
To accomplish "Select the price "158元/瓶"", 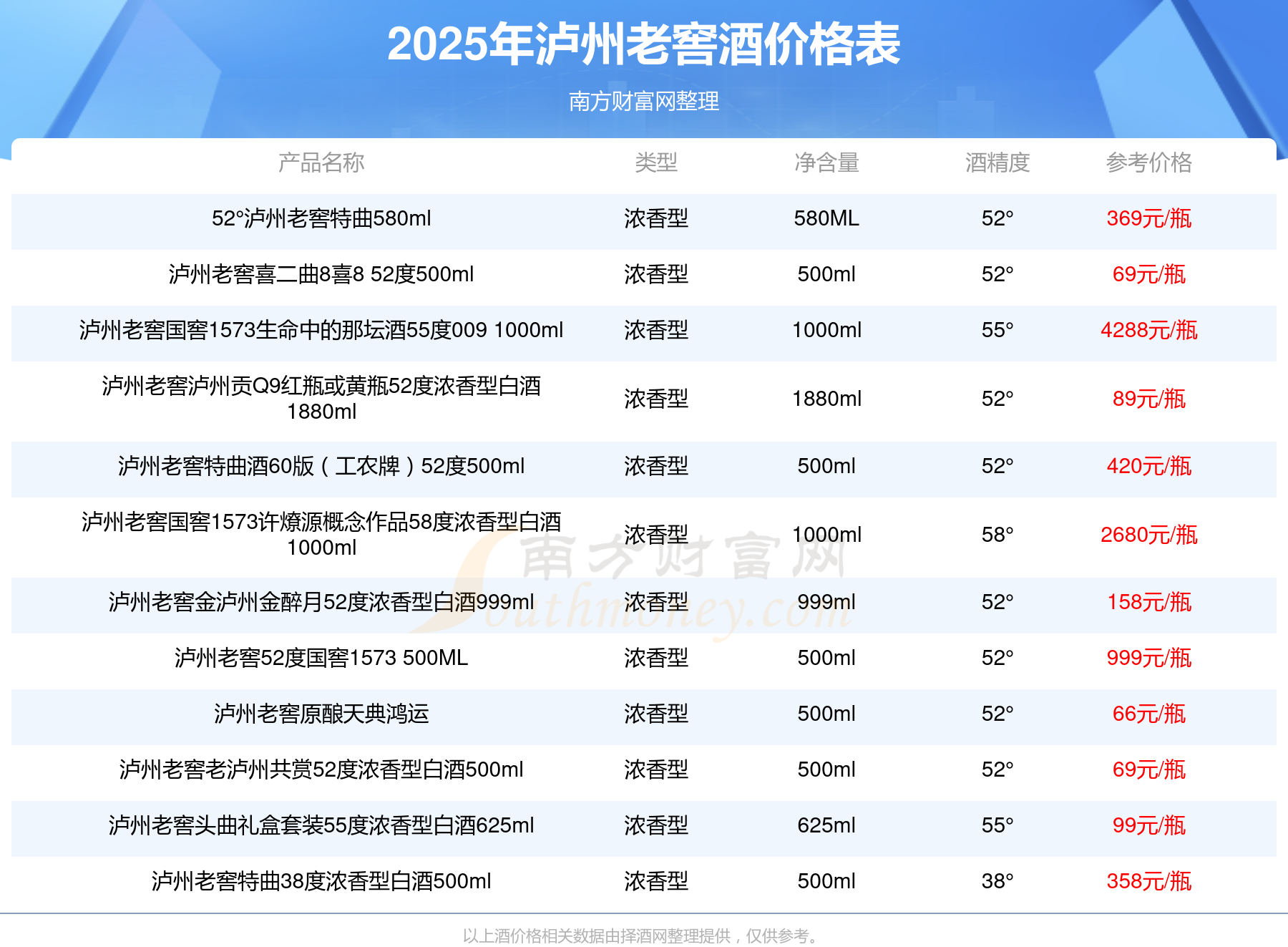I will pyautogui.click(x=1149, y=602).
